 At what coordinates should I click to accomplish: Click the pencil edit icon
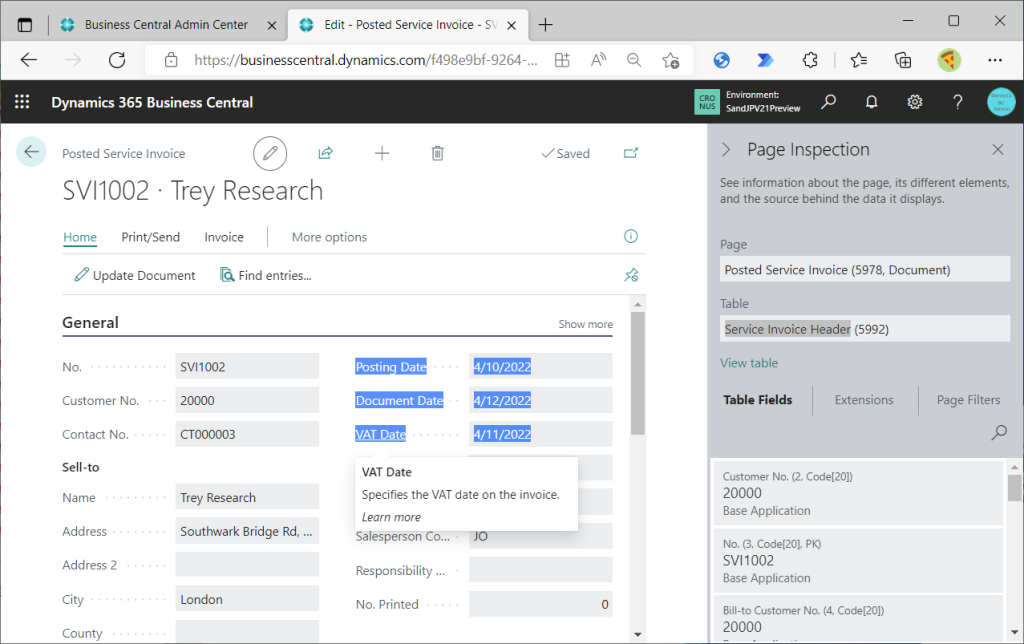coord(270,153)
